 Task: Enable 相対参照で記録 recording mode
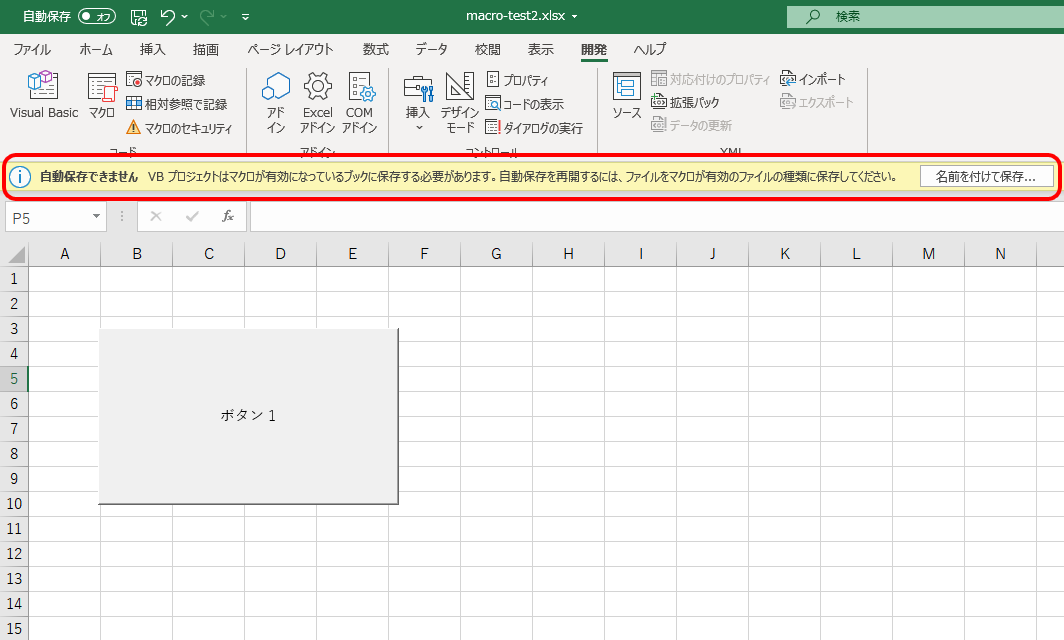178,103
